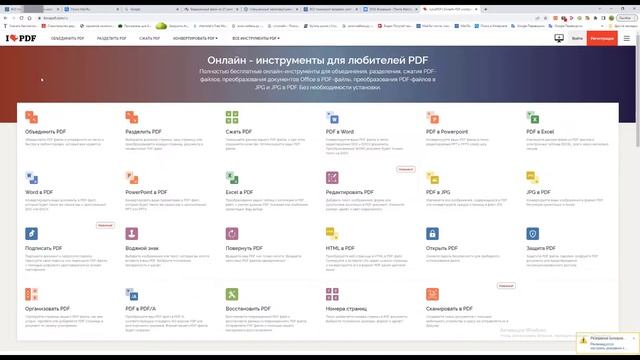
Task: Open the Защита PDF title link
Action: click(x=541, y=248)
